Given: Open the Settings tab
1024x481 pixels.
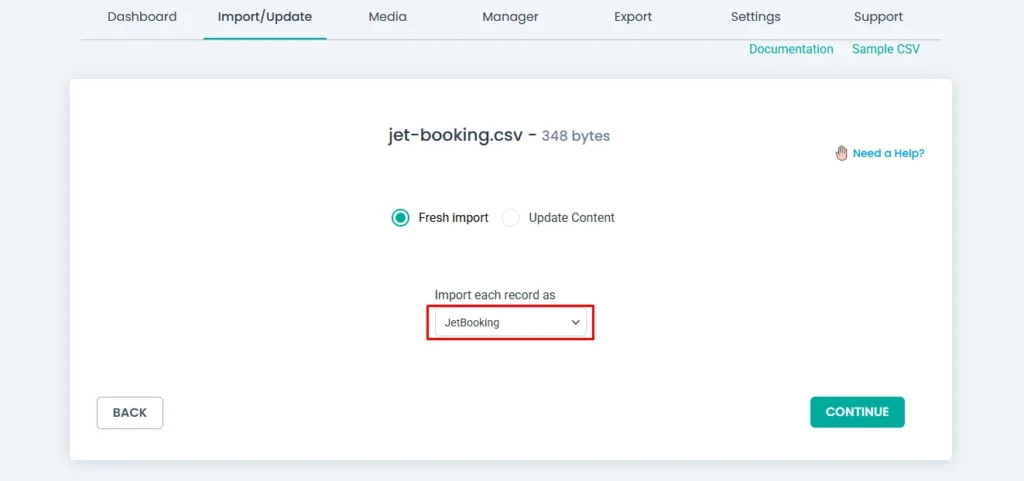Looking at the screenshot, I should point(756,17).
